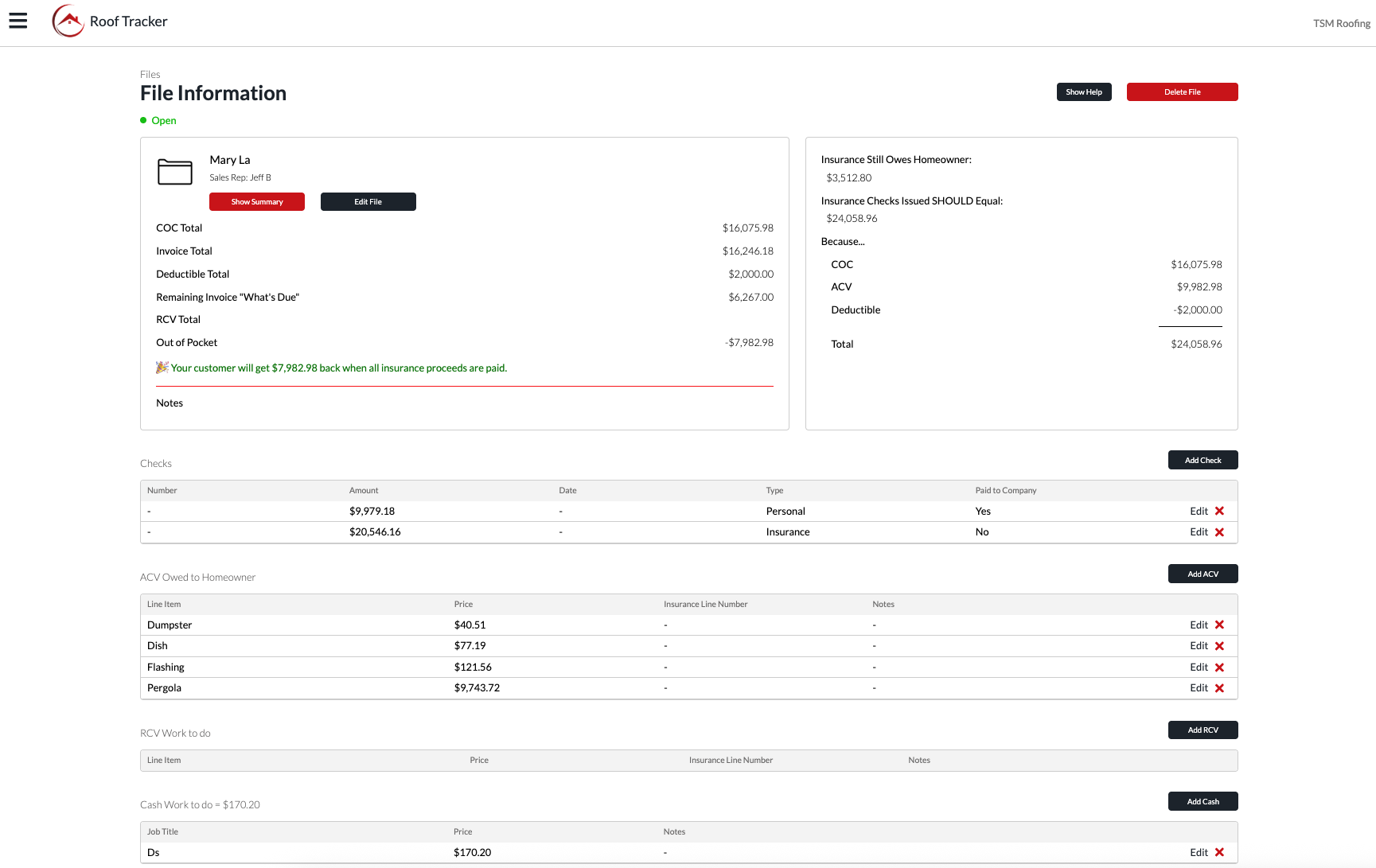Click the Deductible Total value $2,000.00
The height and width of the screenshot is (868, 1376).
(x=750, y=274)
